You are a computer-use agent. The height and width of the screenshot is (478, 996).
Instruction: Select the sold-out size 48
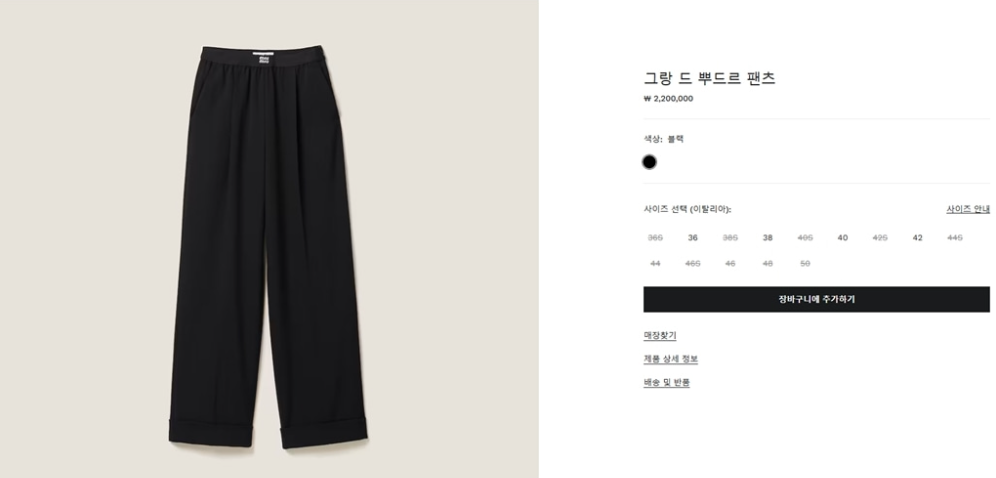[767, 263]
